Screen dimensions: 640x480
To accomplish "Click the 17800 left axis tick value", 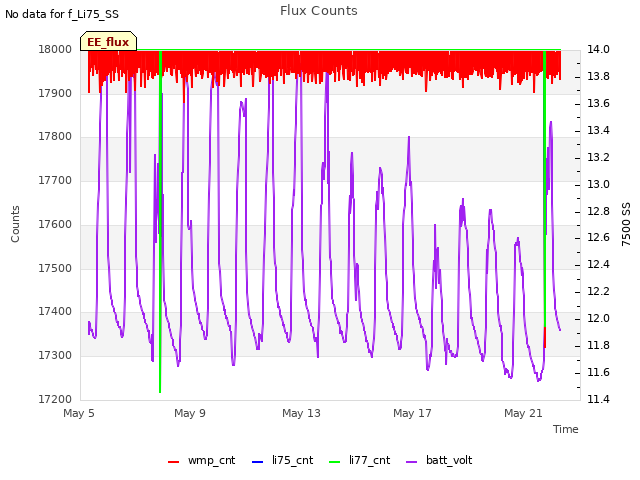I will 55,136.
